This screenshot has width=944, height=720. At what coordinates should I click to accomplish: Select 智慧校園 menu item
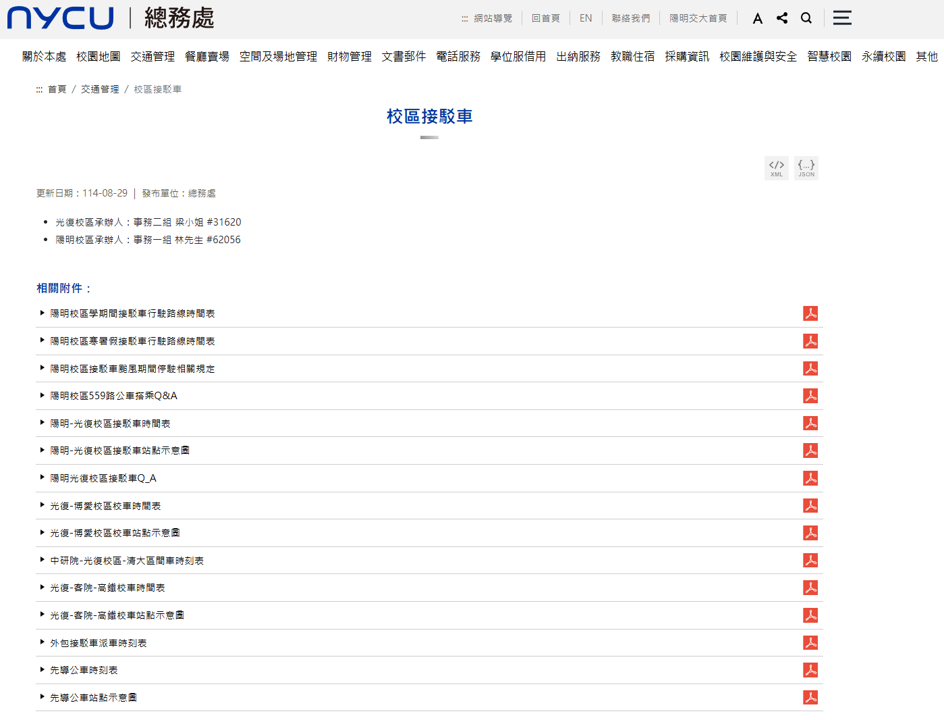829,57
